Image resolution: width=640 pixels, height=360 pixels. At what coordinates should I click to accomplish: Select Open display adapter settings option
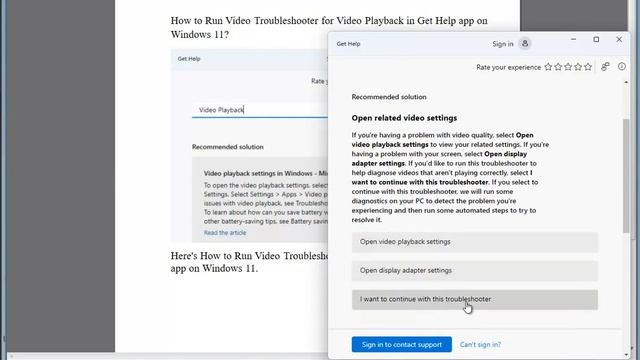point(475,271)
